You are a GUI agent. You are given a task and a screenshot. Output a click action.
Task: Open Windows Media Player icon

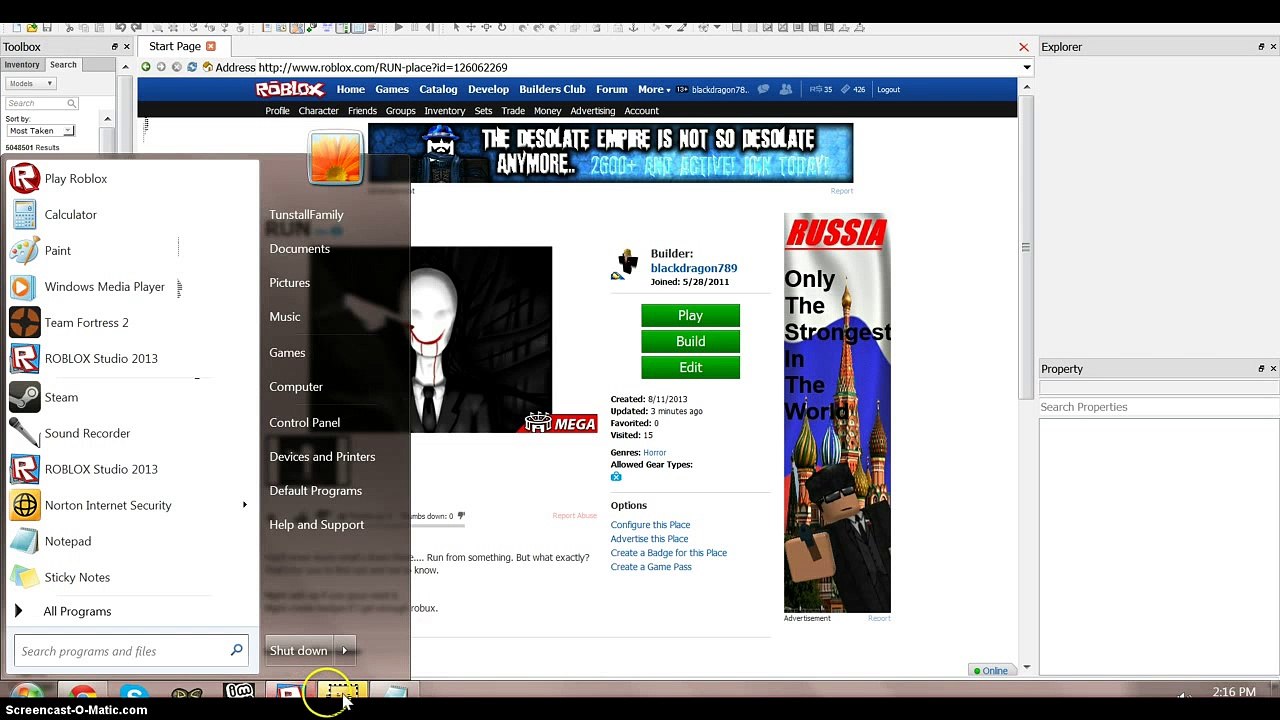pyautogui.click(x=25, y=287)
